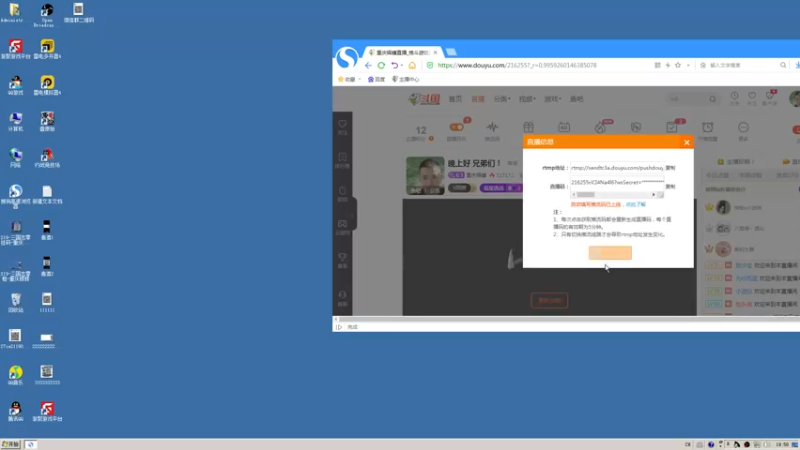This screenshot has height=450, width=800.
Task: Open the Sogou browser logo menu
Action: 347,57
